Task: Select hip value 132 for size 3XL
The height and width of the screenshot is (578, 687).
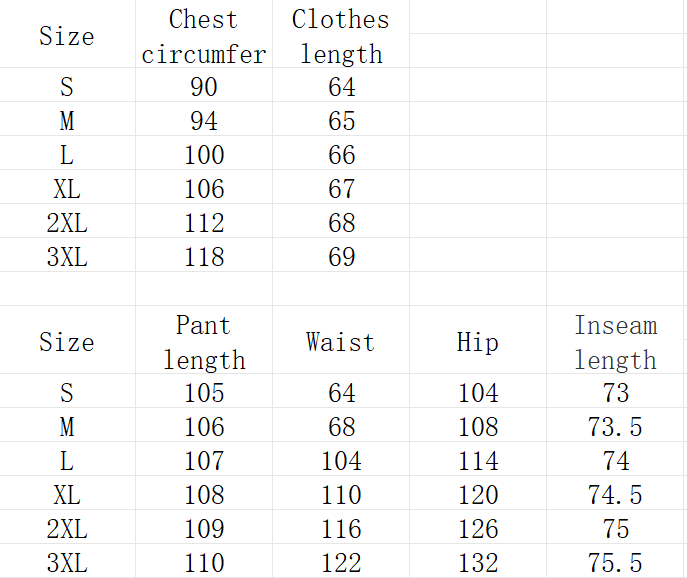Action: coord(477,563)
